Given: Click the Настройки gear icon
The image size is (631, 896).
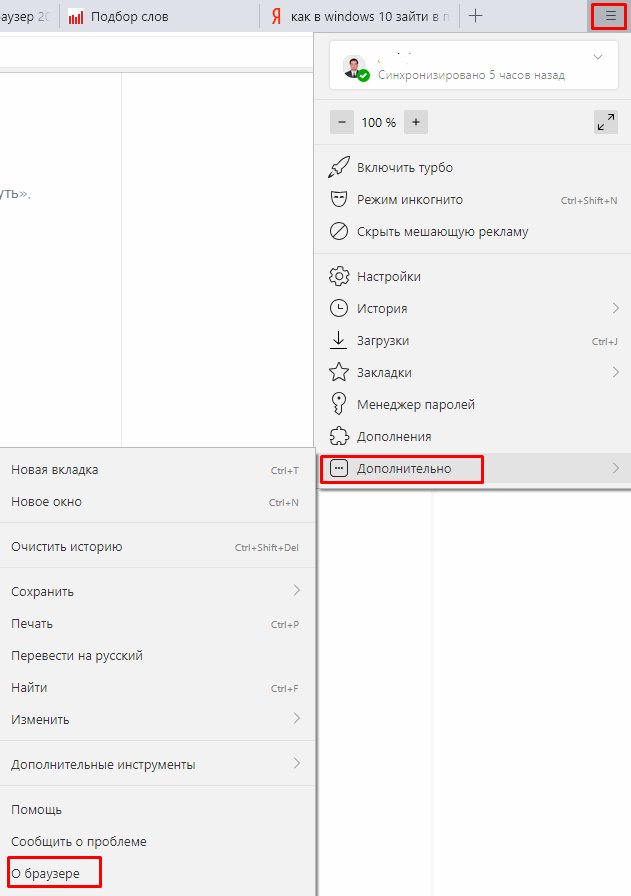Looking at the screenshot, I should click(339, 276).
